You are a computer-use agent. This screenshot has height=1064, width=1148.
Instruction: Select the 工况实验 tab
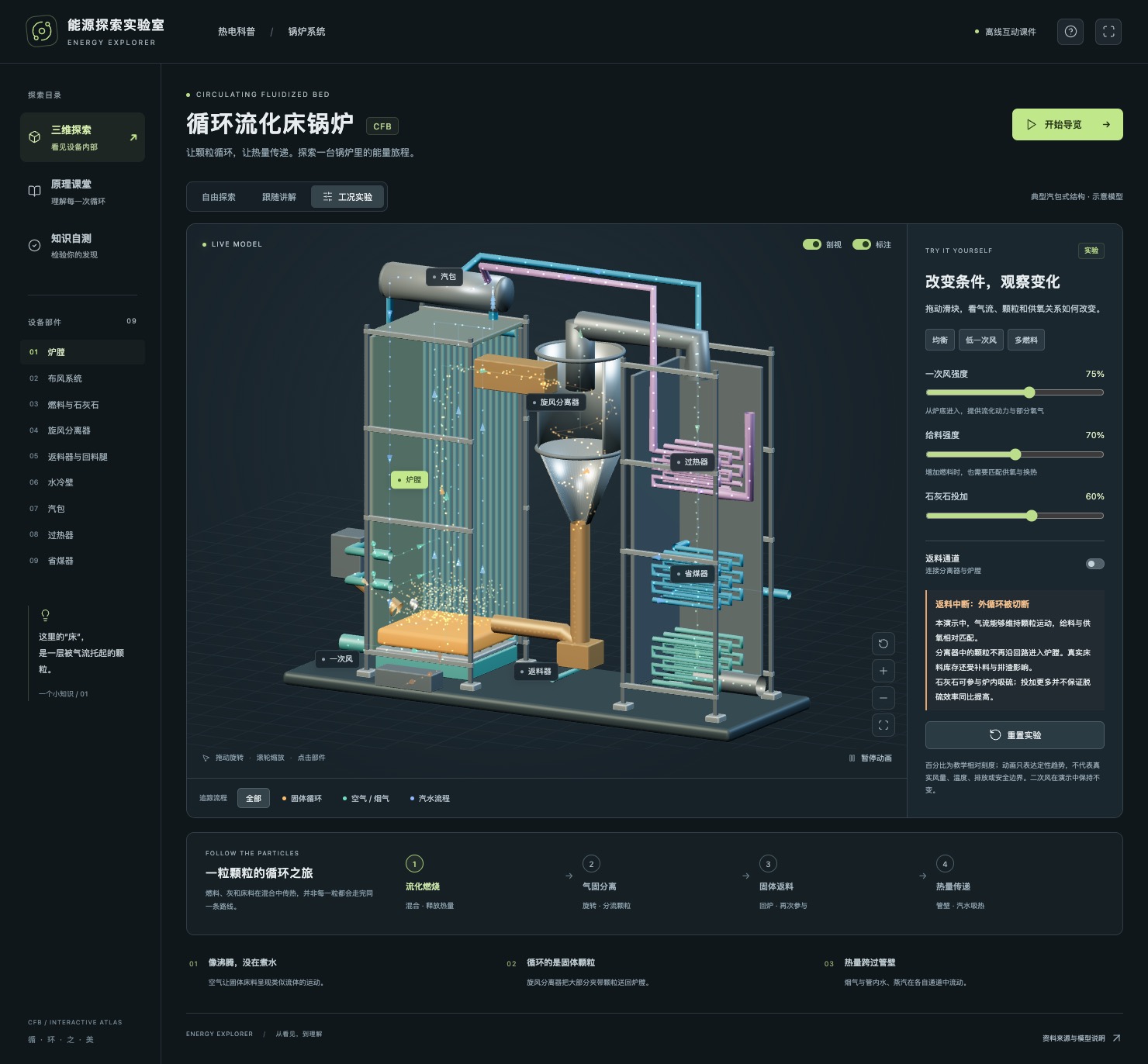click(348, 197)
